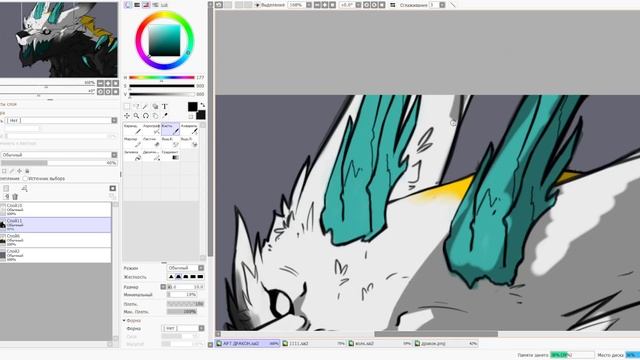Select the lasso selection tool

136,107
